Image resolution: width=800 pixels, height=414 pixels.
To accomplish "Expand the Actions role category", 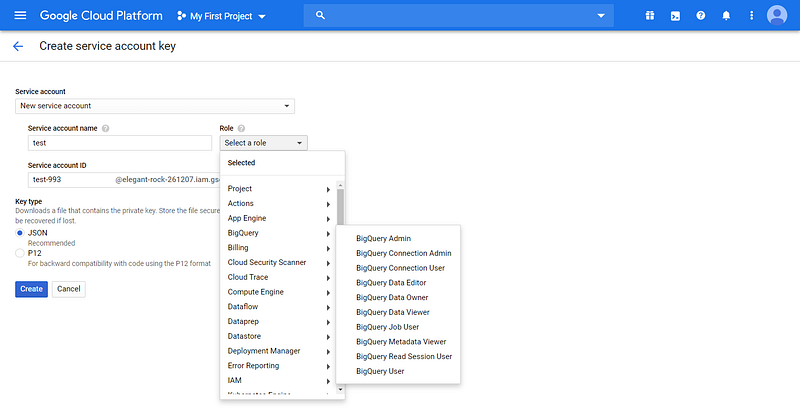I will click(279, 204).
